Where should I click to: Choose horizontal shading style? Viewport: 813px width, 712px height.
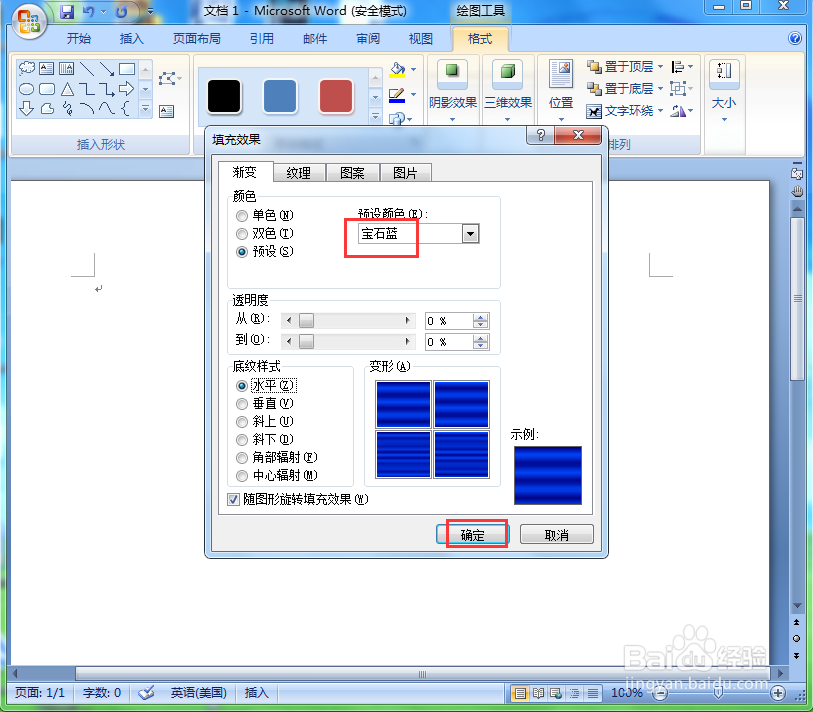pos(242,386)
